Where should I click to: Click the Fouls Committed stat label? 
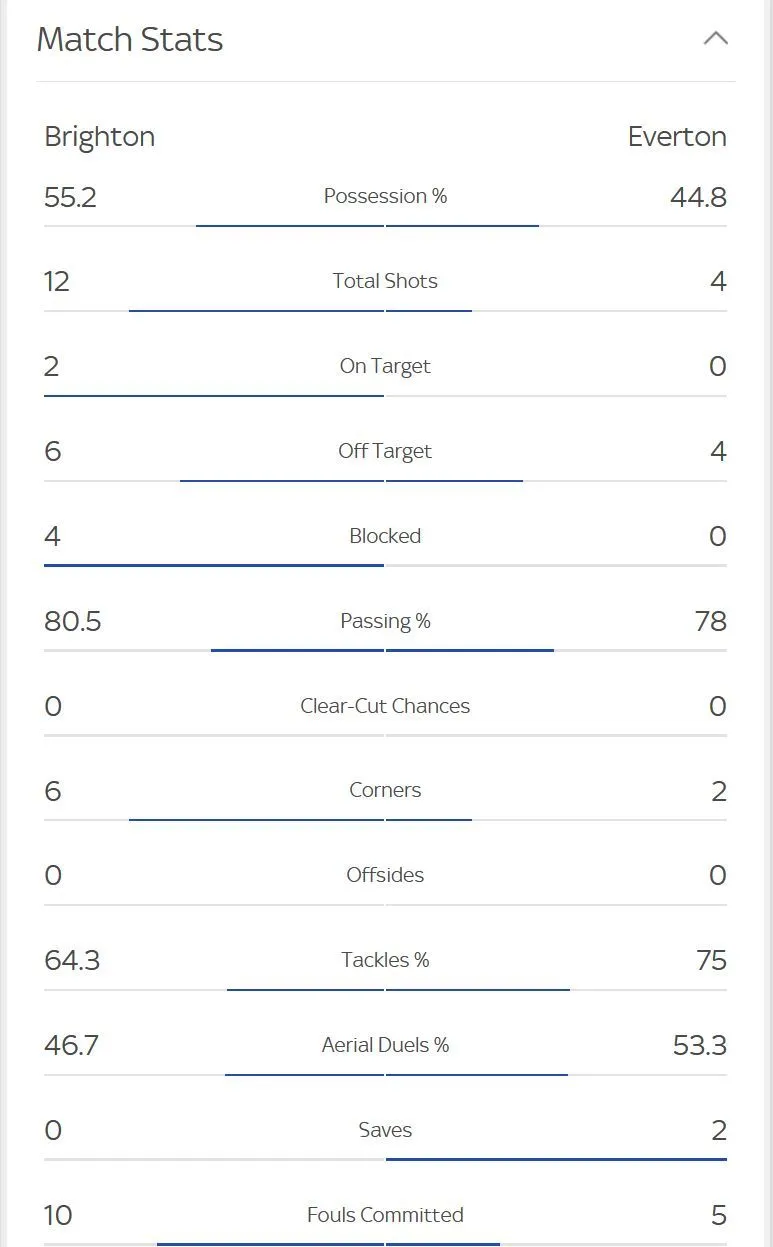385,1215
